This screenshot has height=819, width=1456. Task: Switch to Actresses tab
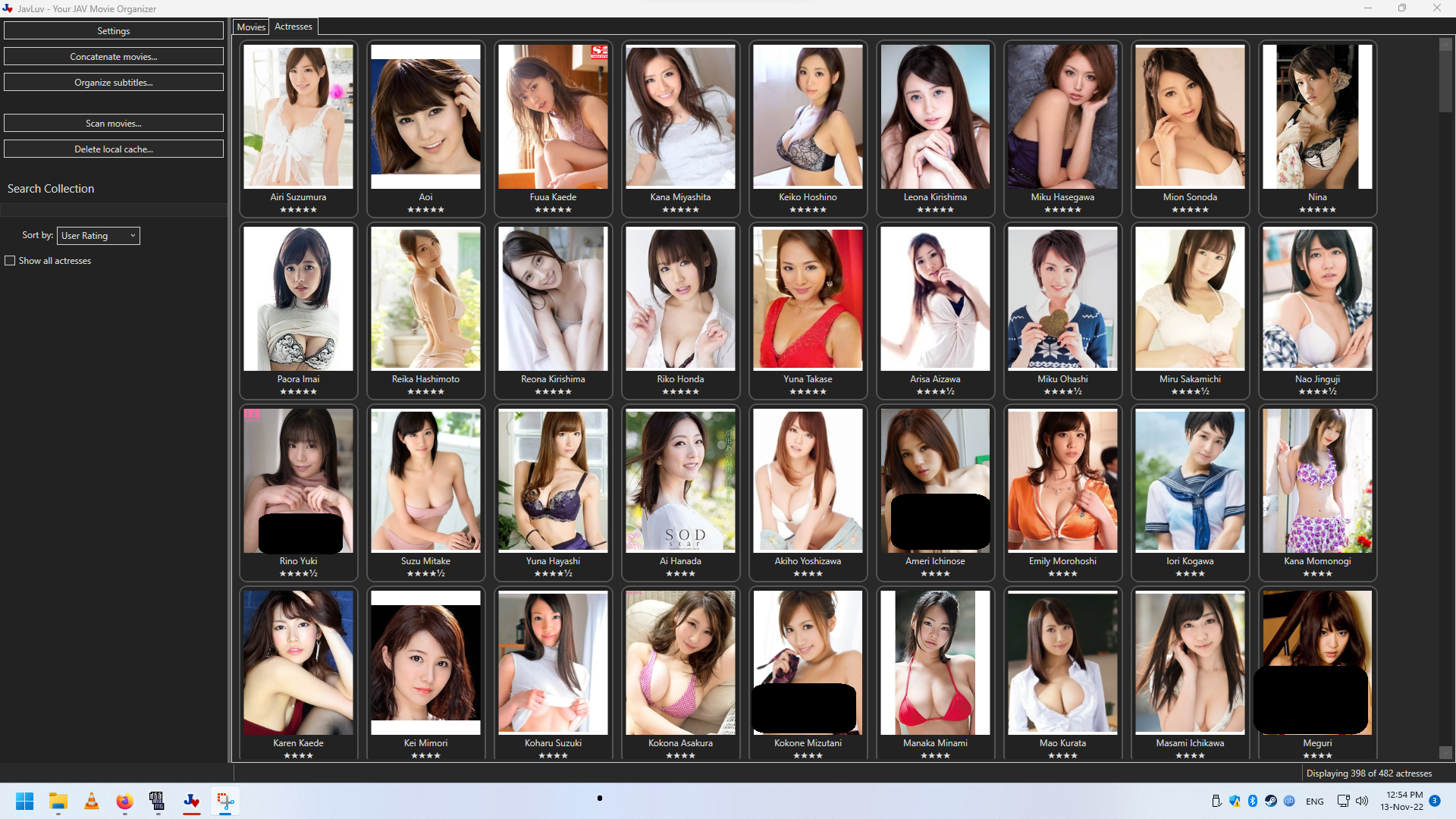pos(293,27)
